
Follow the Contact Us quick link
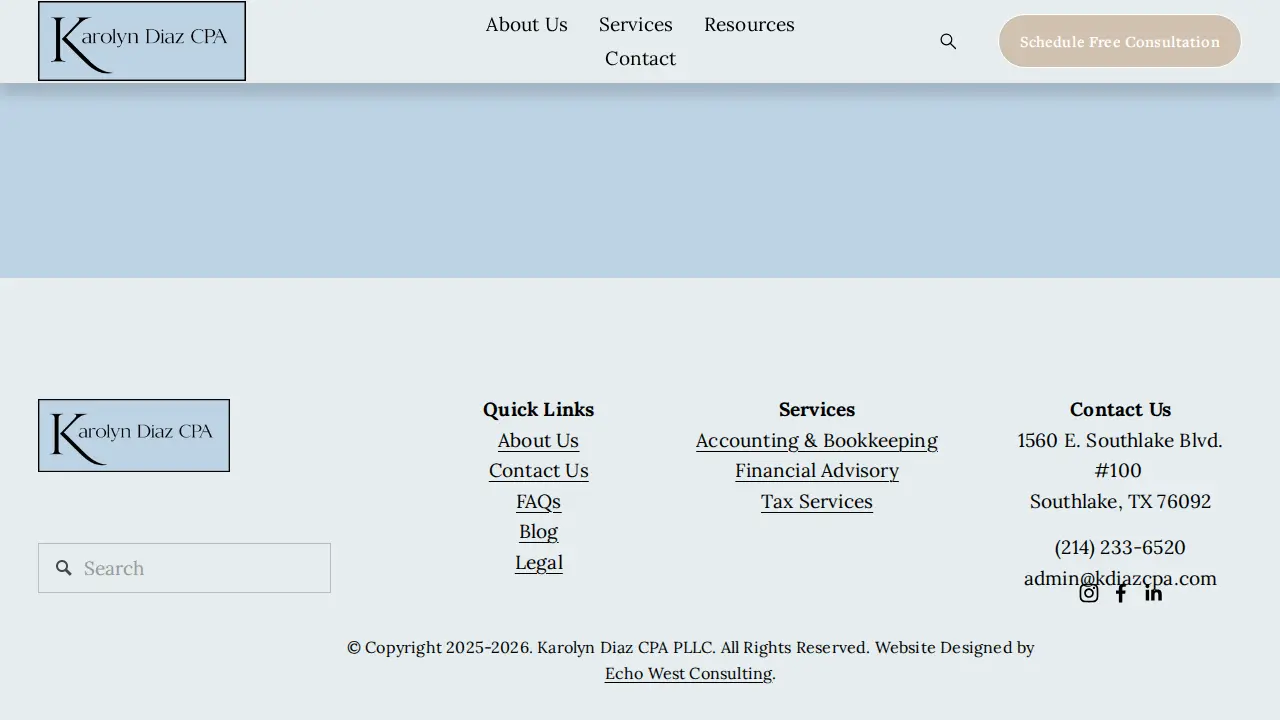[538, 470]
